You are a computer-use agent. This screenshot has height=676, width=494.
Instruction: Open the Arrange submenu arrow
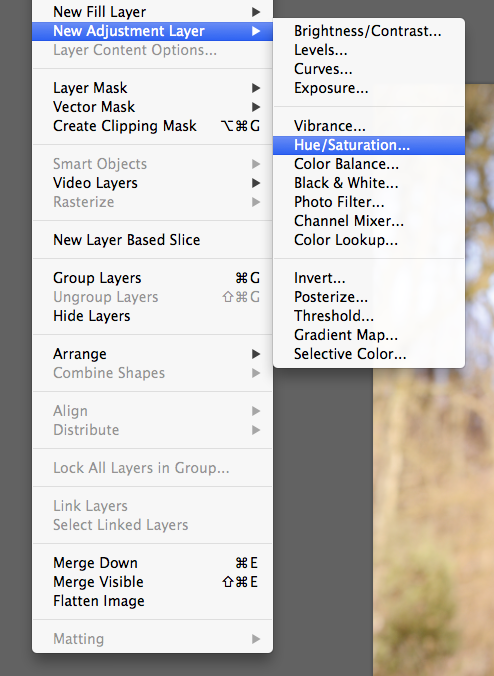[x=256, y=354]
